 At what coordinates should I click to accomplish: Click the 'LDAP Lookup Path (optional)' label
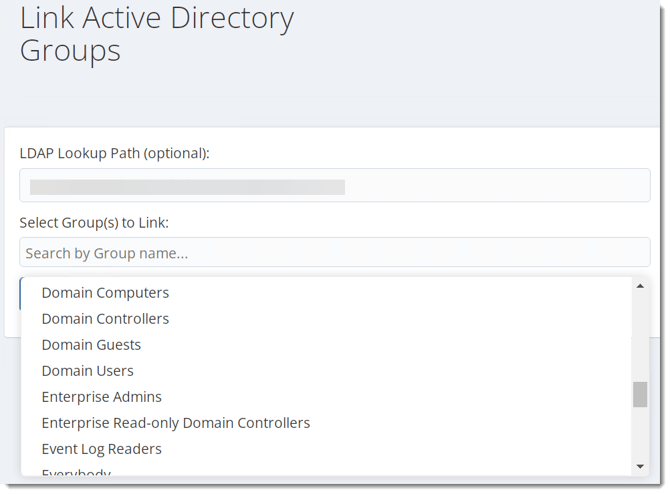point(114,153)
